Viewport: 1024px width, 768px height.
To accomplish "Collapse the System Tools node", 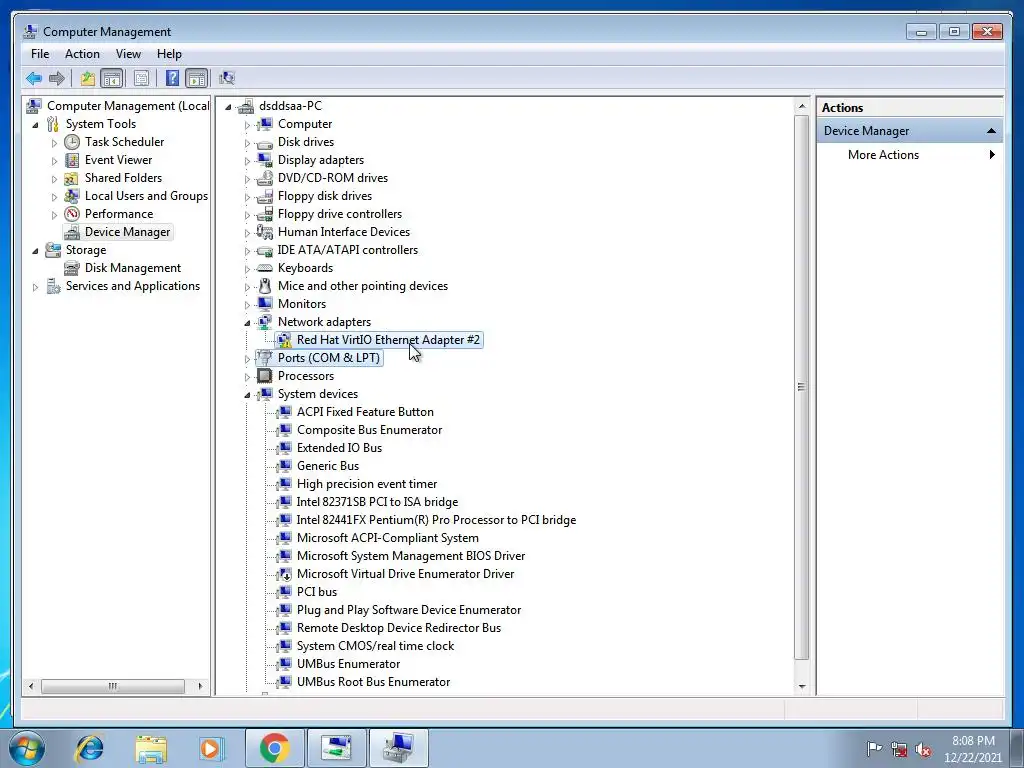I will point(35,125).
